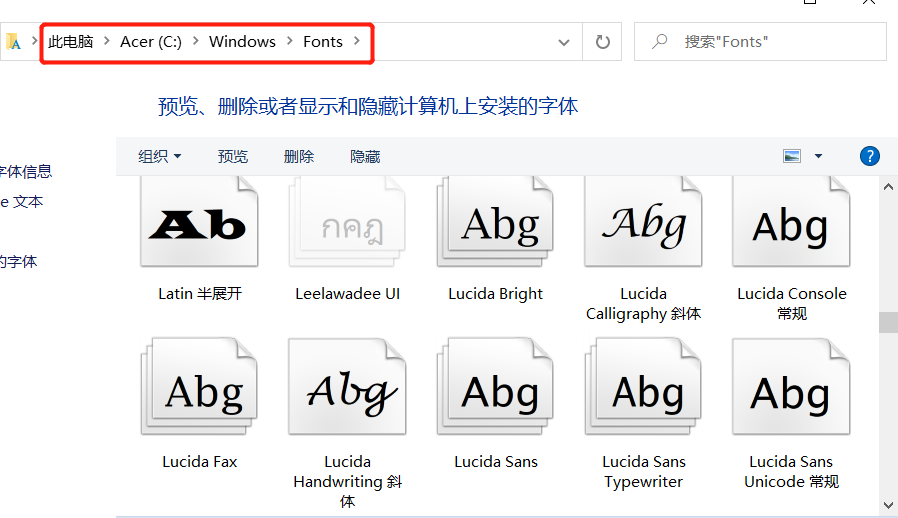Viewport: 898px width, 518px height.
Task: Click the 删除 toolbar button
Action: [299, 156]
